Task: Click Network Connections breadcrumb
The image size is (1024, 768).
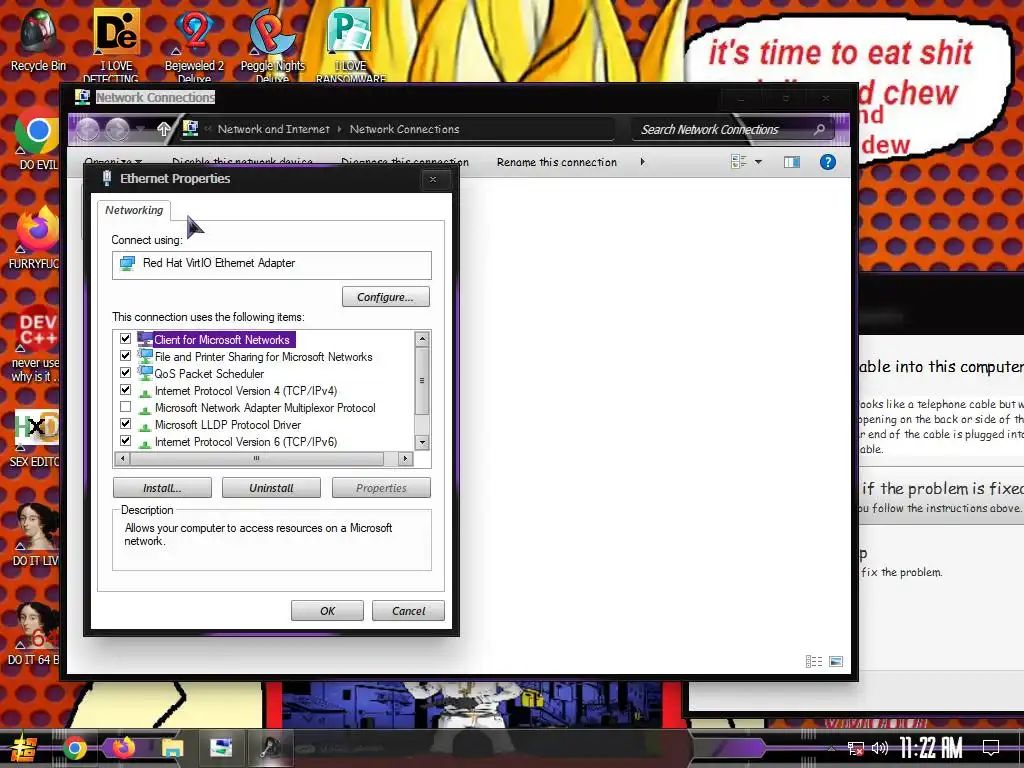Action: tap(404, 129)
